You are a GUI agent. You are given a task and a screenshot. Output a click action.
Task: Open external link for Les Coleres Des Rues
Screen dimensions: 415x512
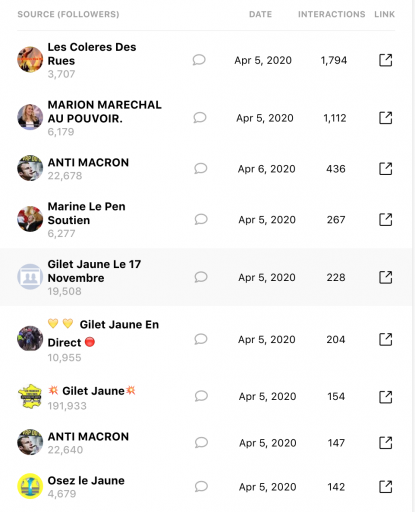(386, 60)
